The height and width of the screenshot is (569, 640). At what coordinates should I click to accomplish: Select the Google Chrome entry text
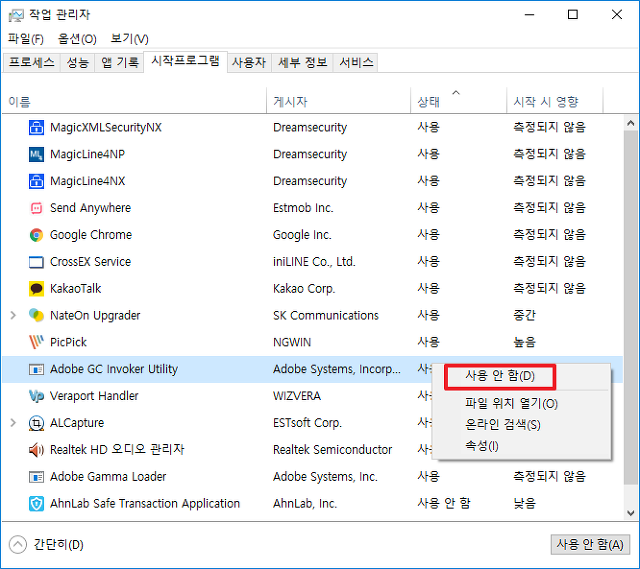(x=91, y=235)
